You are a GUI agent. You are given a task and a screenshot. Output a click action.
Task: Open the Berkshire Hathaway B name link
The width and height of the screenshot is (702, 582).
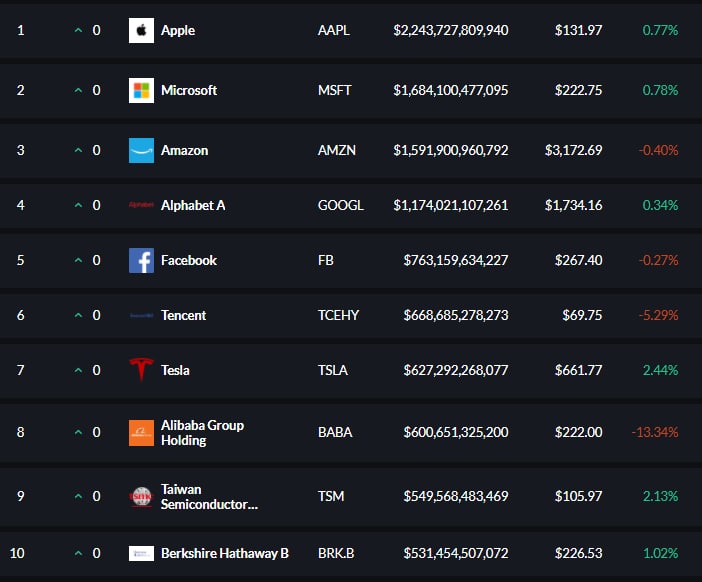225,554
